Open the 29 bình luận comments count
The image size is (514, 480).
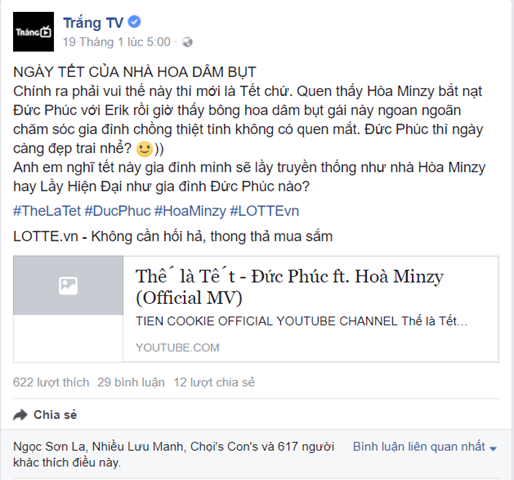(x=131, y=382)
